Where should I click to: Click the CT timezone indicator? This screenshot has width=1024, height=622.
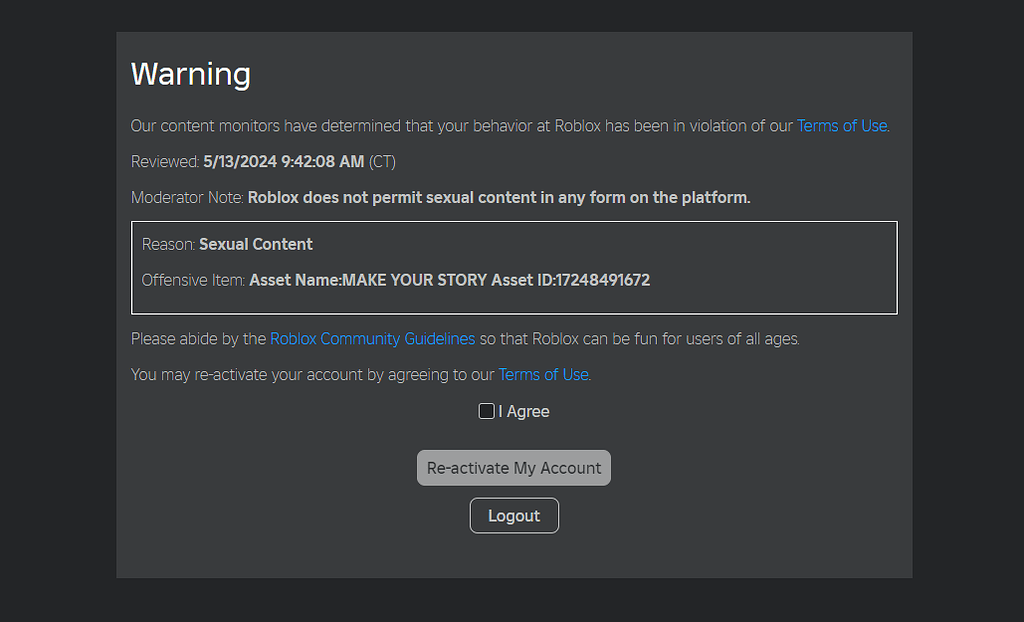pos(381,161)
